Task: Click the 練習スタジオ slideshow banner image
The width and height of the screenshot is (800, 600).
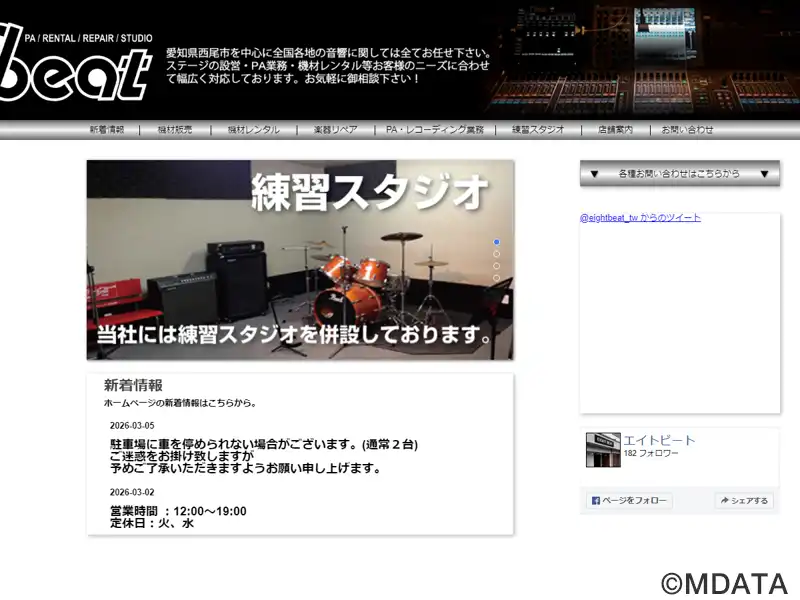Action: (x=300, y=260)
